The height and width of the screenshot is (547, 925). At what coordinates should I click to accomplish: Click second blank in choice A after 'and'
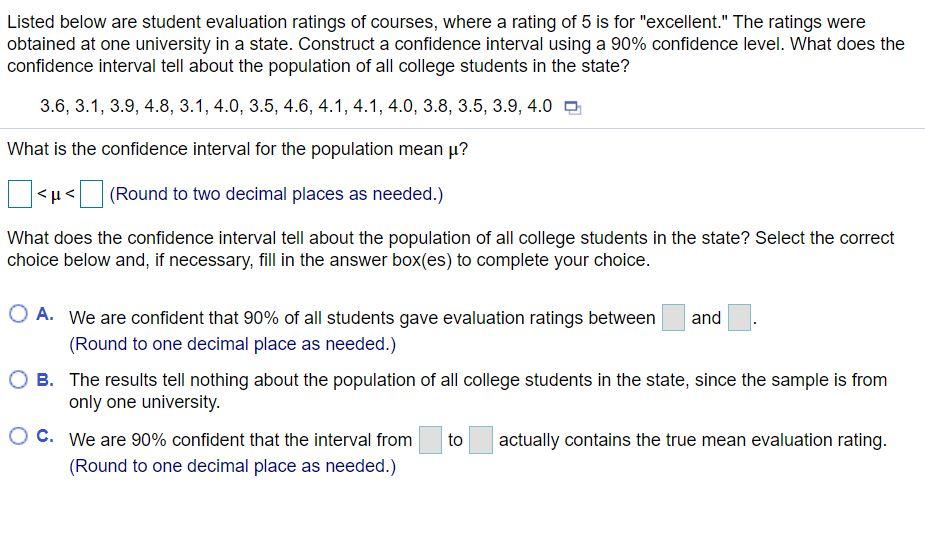pos(739,318)
